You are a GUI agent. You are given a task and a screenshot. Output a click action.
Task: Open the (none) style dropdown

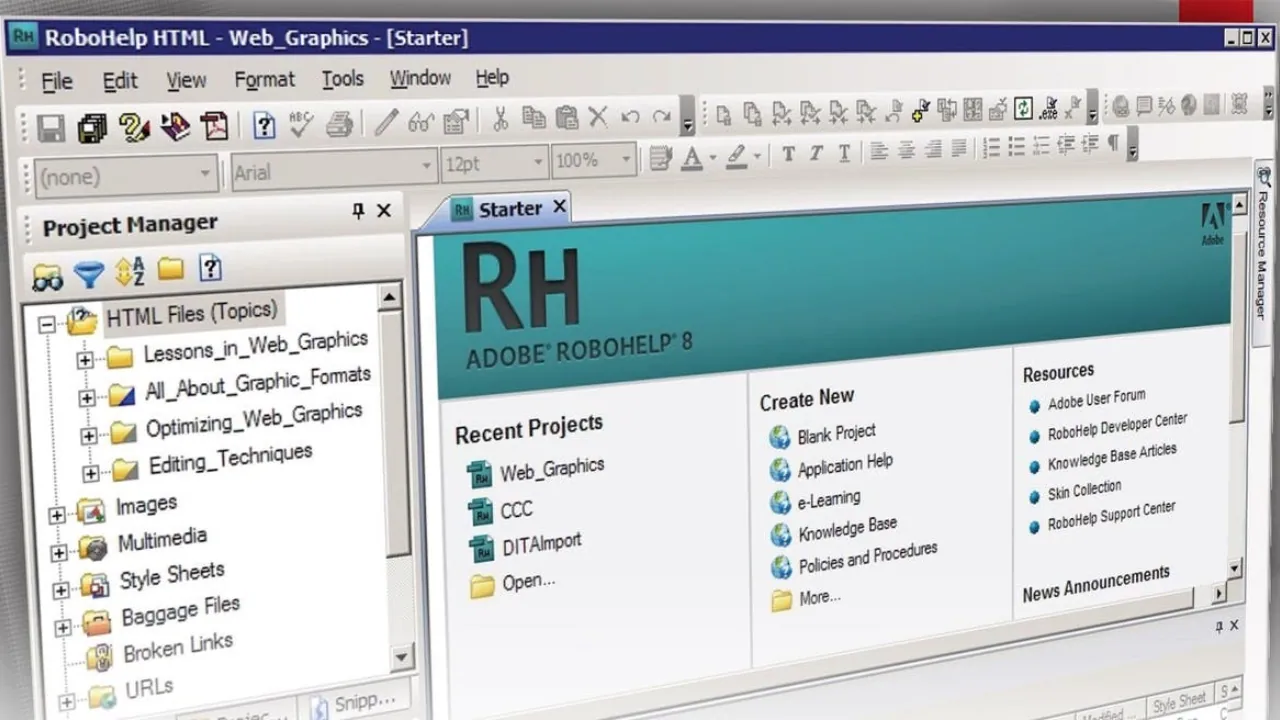tap(205, 174)
